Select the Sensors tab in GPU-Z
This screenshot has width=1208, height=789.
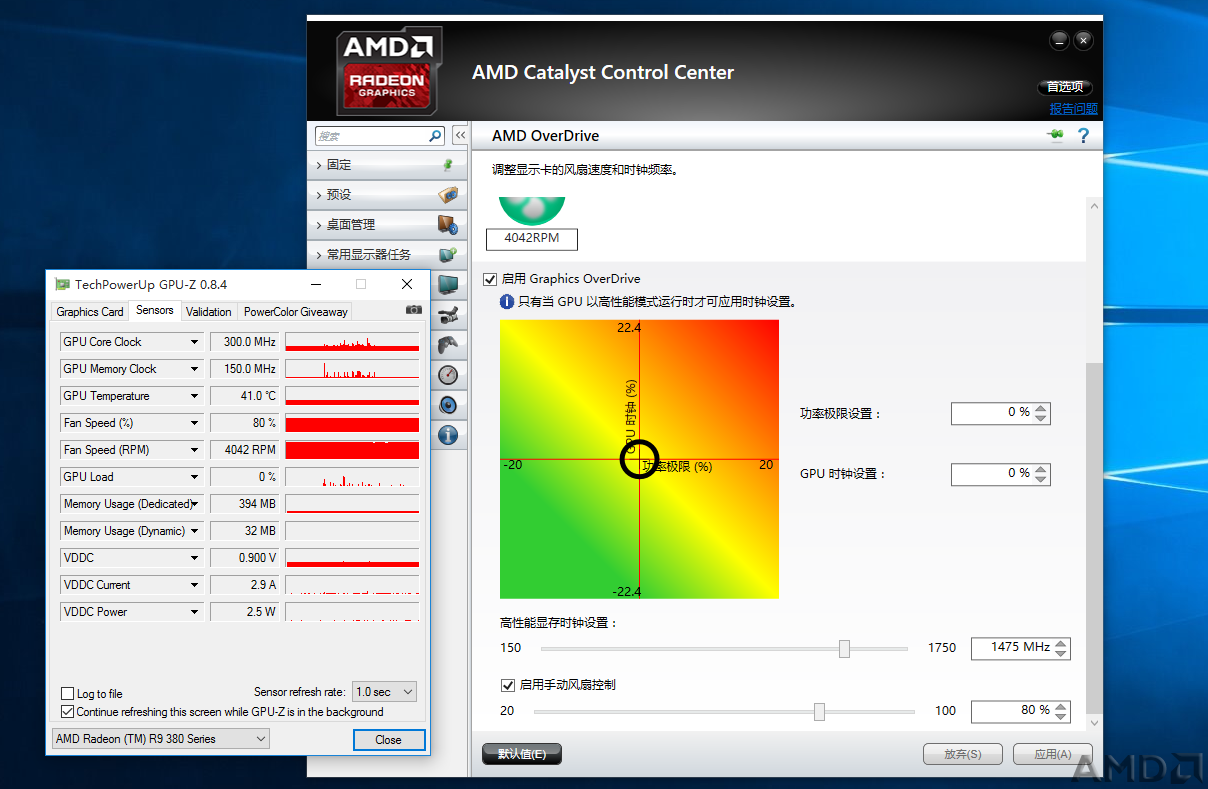click(x=155, y=310)
